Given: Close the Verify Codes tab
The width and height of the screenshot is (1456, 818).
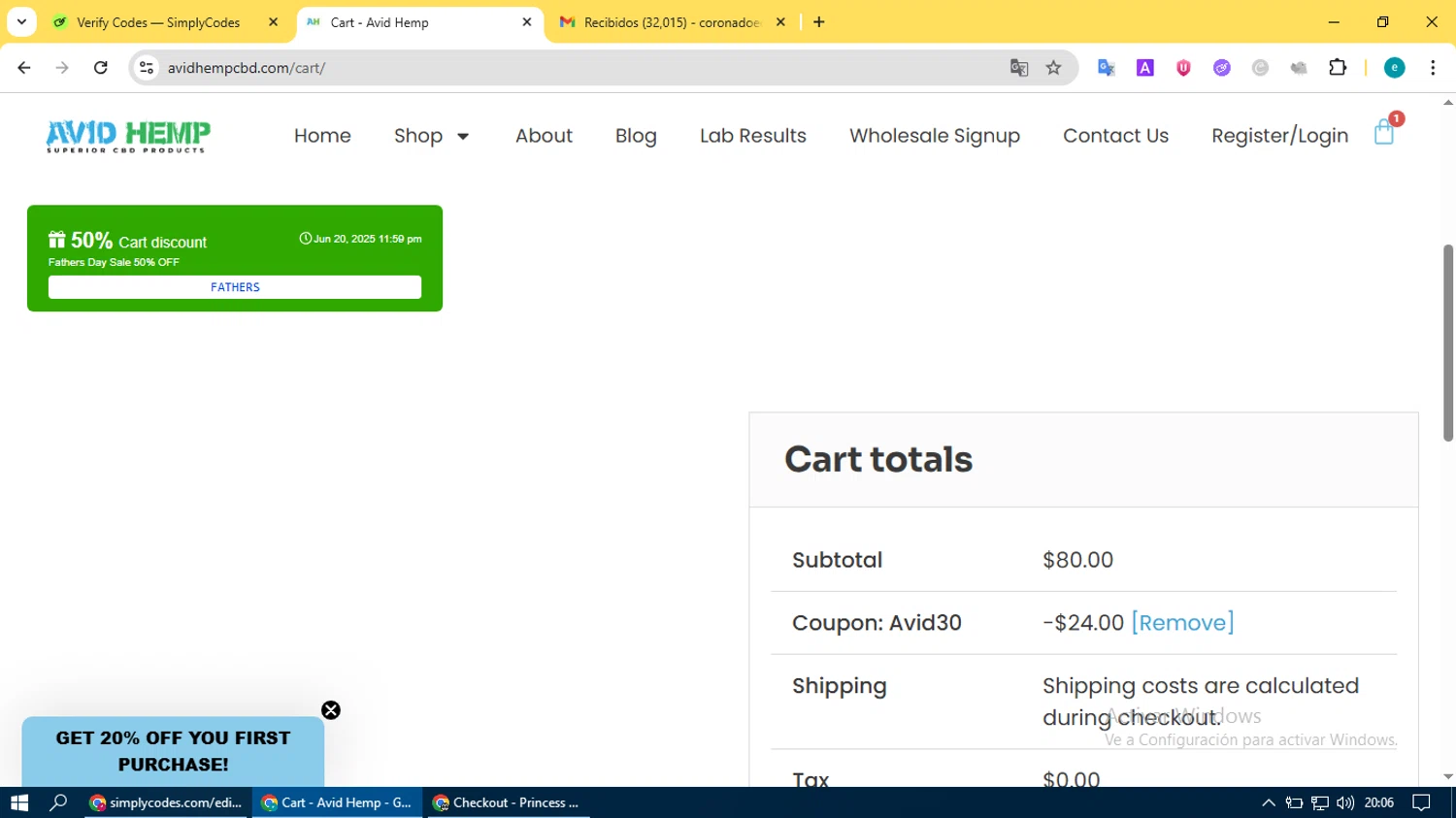Looking at the screenshot, I should (x=273, y=22).
